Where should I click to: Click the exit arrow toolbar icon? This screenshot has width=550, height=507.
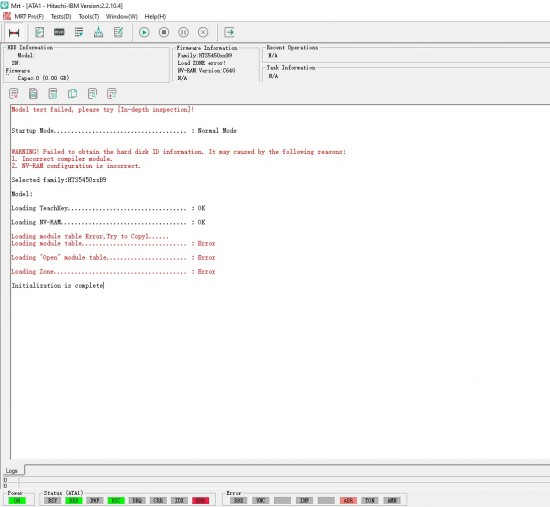(x=229, y=32)
